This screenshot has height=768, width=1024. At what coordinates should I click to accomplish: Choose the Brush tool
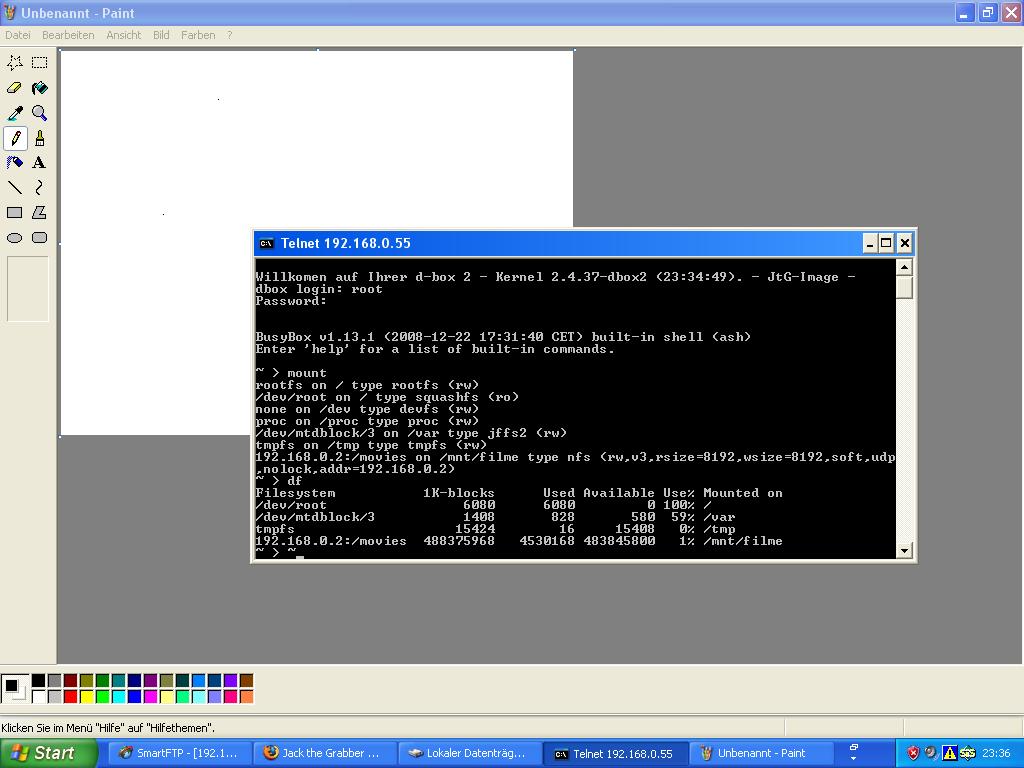coord(39,138)
